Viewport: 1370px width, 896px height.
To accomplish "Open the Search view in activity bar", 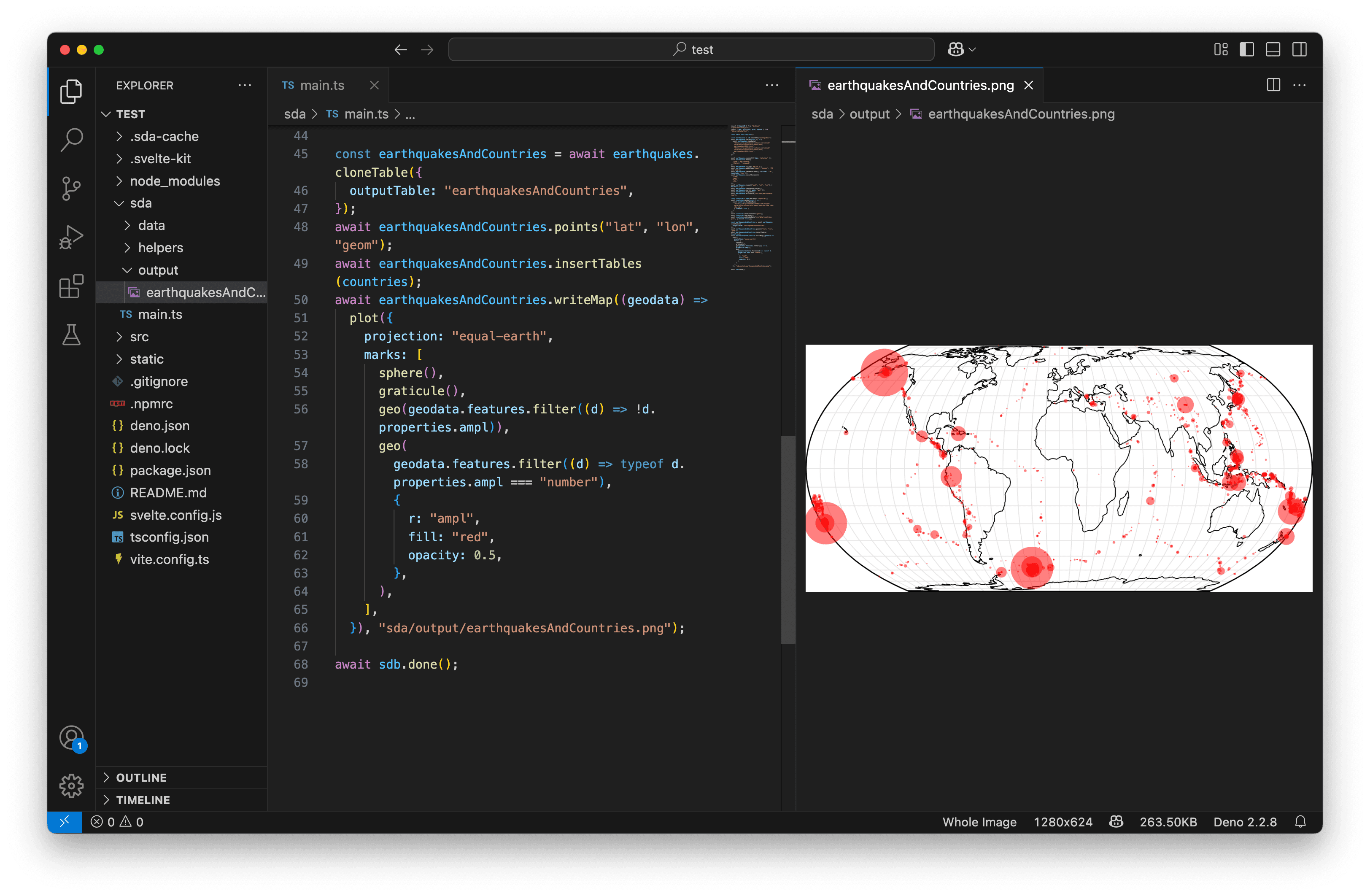I will [x=71, y=139].
